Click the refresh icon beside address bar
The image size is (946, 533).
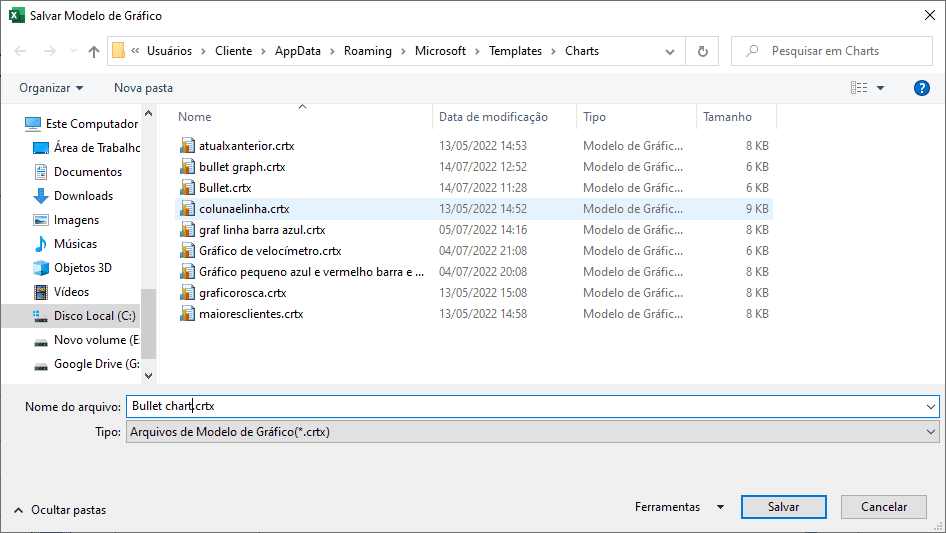coord(703,51)
